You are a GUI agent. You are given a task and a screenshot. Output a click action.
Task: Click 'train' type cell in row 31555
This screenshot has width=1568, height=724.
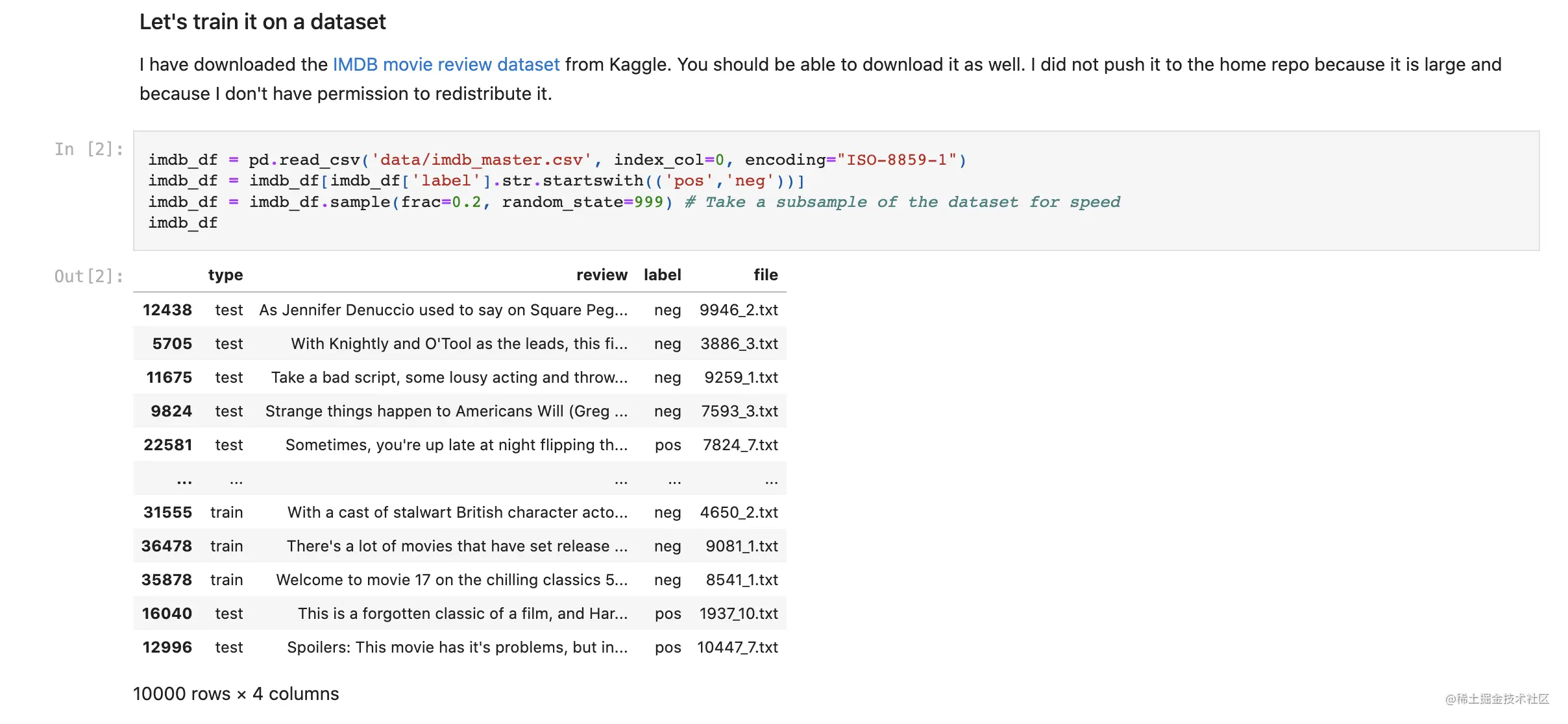tap(227, 513)
